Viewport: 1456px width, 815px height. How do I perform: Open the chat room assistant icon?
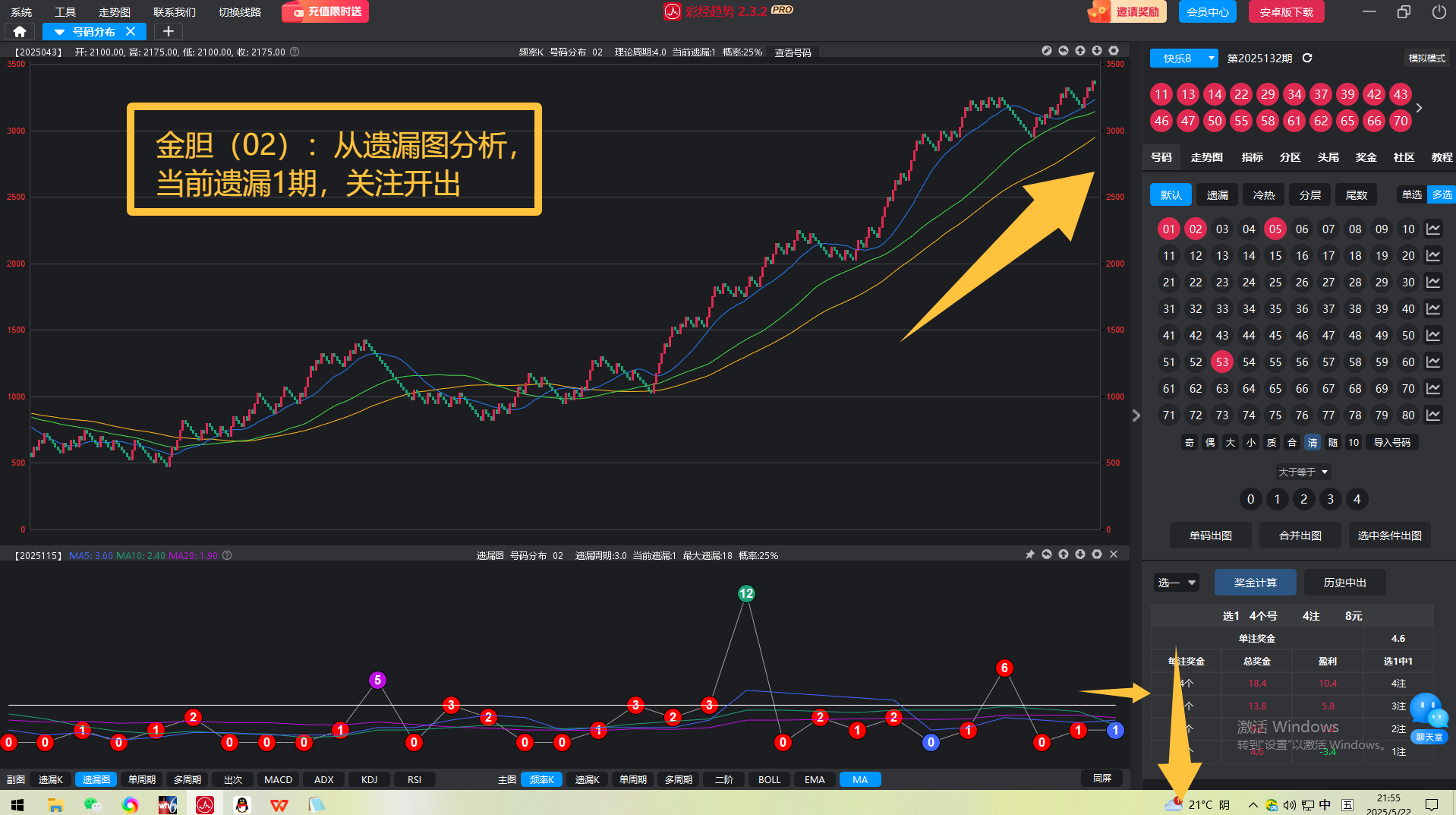click(x=1429, y=717)
